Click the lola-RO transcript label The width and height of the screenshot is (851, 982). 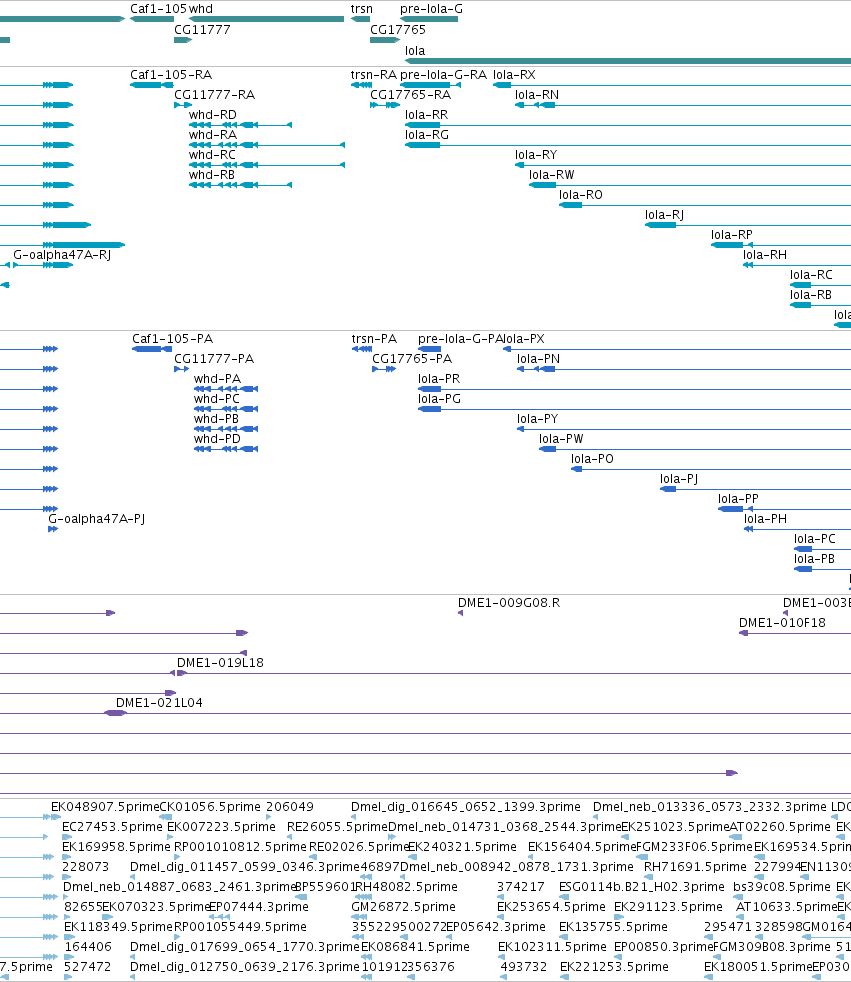click(580, 195)
